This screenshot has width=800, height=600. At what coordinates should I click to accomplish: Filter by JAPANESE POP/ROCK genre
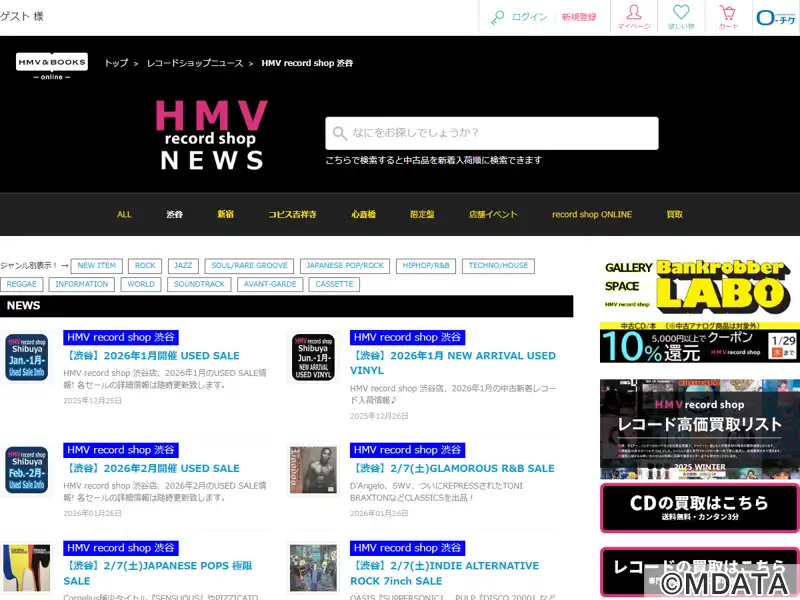345,266
